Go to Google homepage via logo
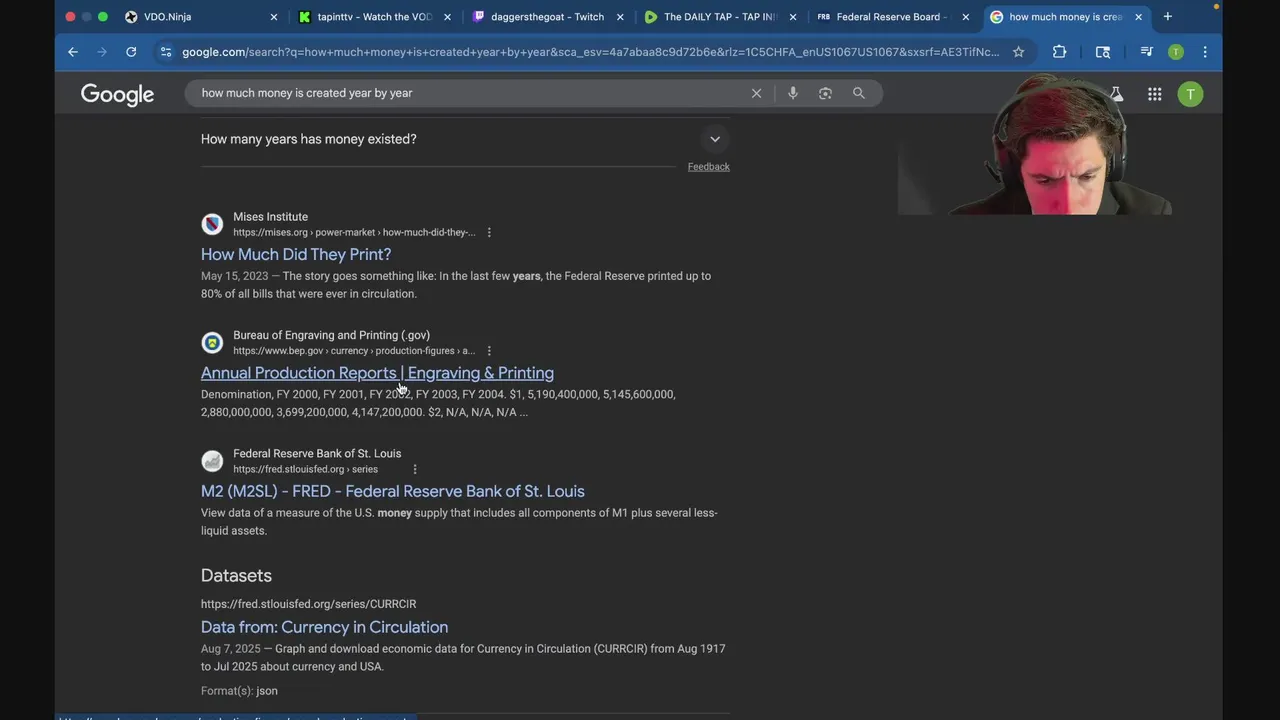Screen dimensions: 1280x720 tap(117, 94)
